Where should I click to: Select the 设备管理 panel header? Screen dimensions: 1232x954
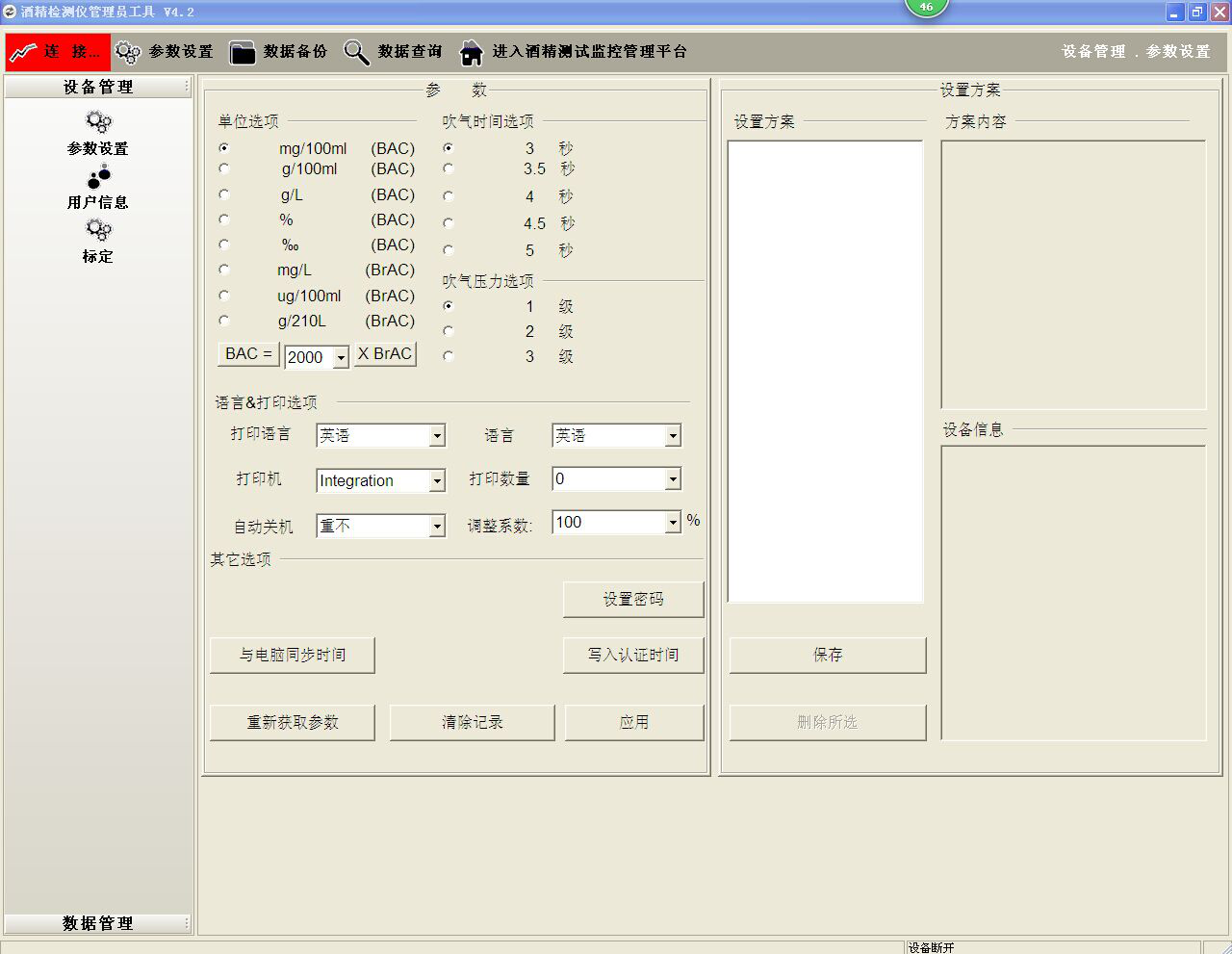pos(97,87)
